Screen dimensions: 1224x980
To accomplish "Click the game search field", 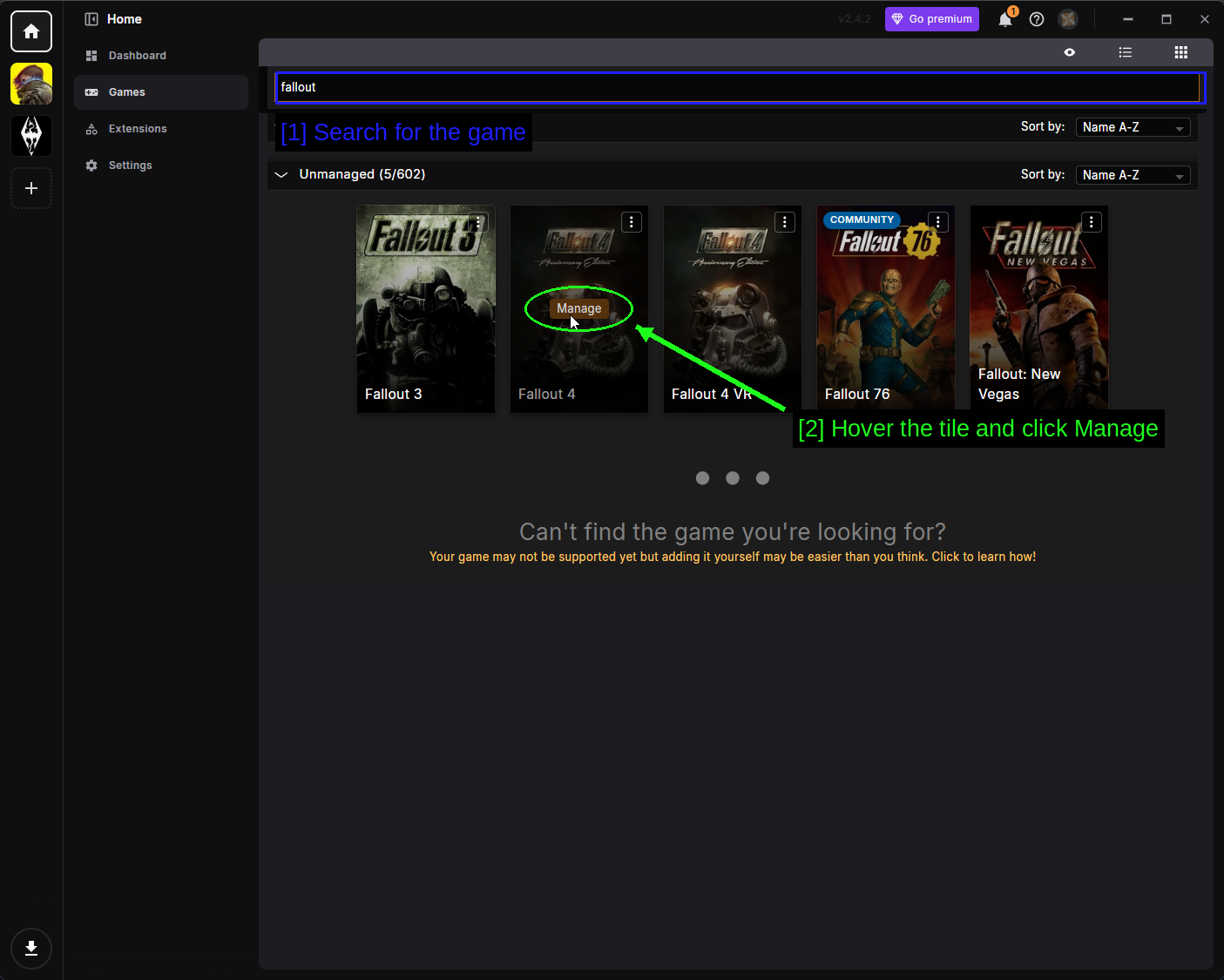I will (740, 87).
